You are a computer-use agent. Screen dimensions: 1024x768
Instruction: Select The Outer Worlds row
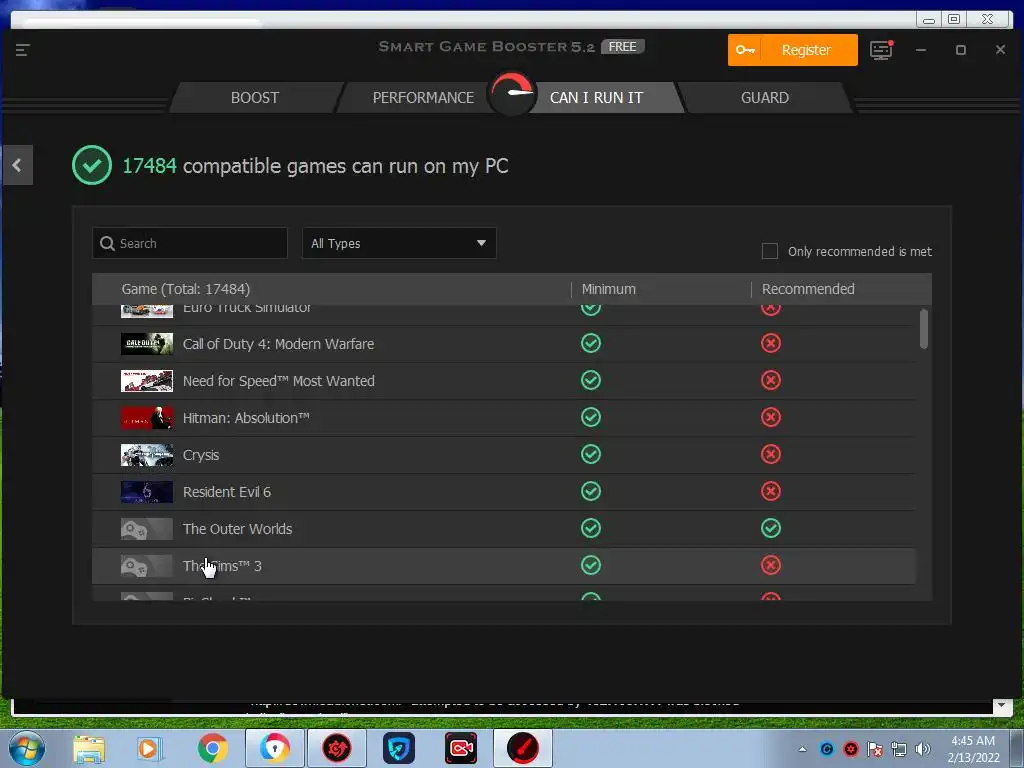point(504,529)
